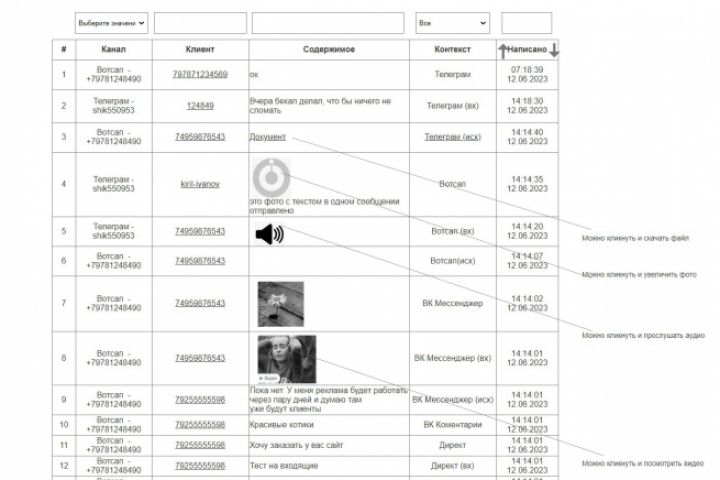The width and height of the screenshot is (720, 480).
Task: Click the 'Телеграм (вх)' context cell
Action: pyautogui.click(x=453, y=106)
